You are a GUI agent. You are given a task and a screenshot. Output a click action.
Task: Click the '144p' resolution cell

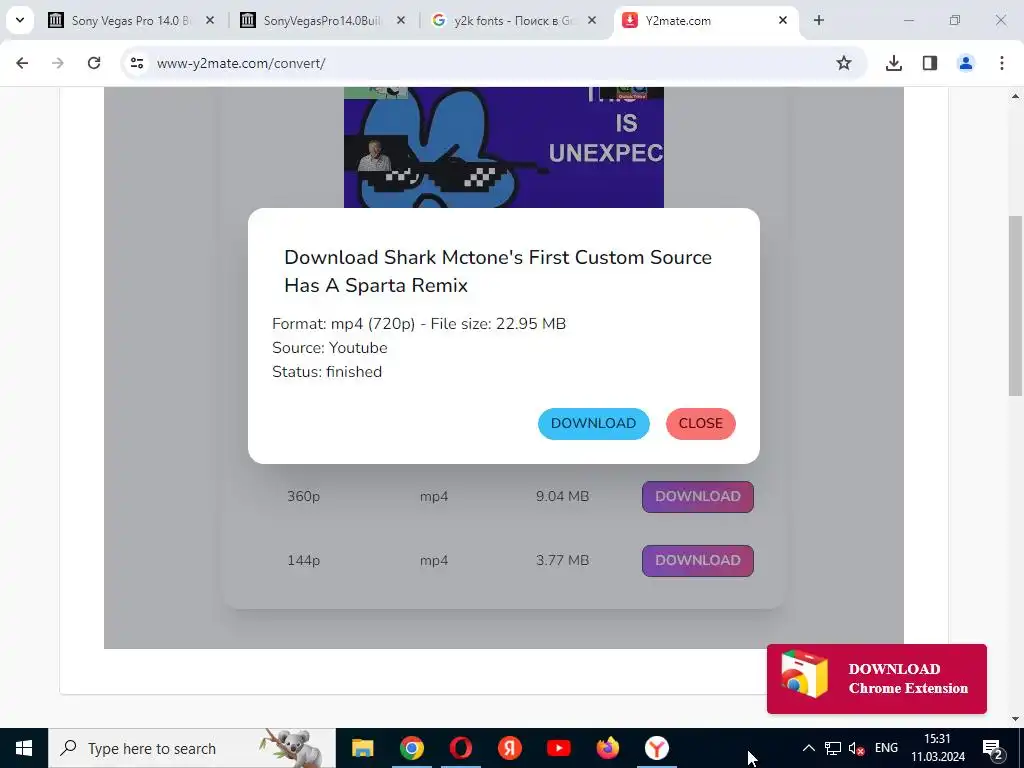point(304,560)
